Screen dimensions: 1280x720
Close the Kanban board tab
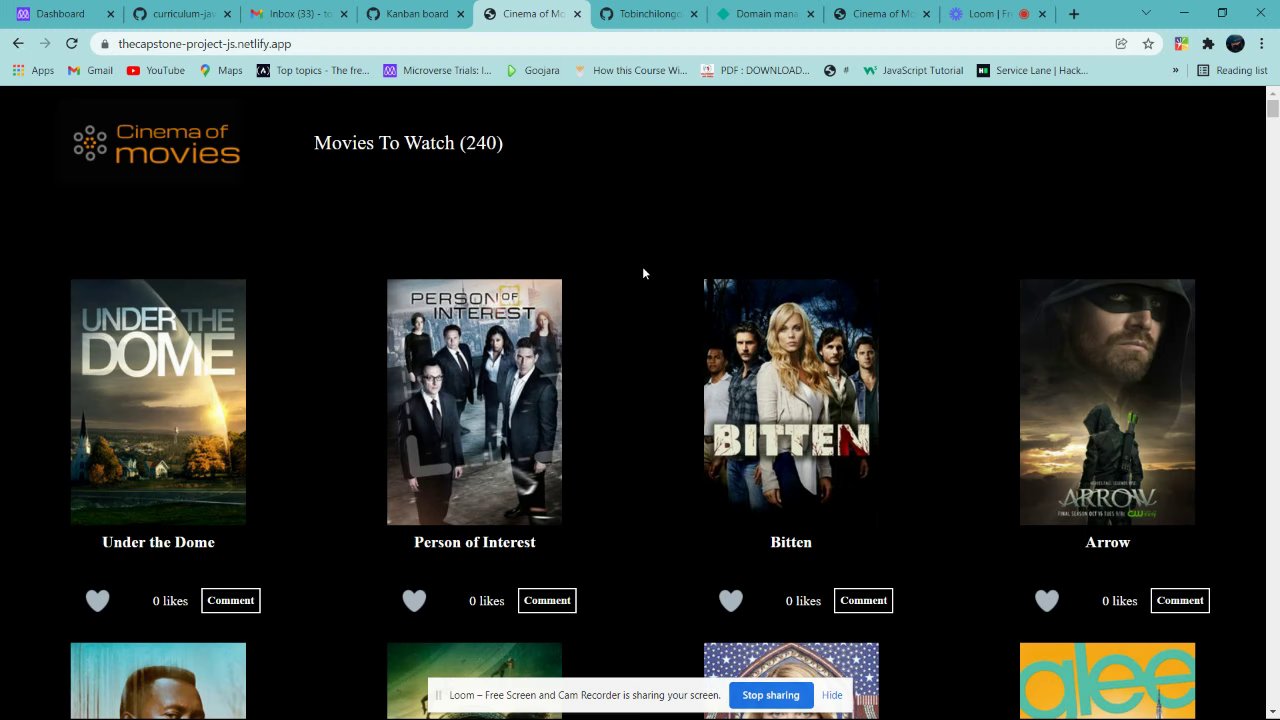[461, 14]
